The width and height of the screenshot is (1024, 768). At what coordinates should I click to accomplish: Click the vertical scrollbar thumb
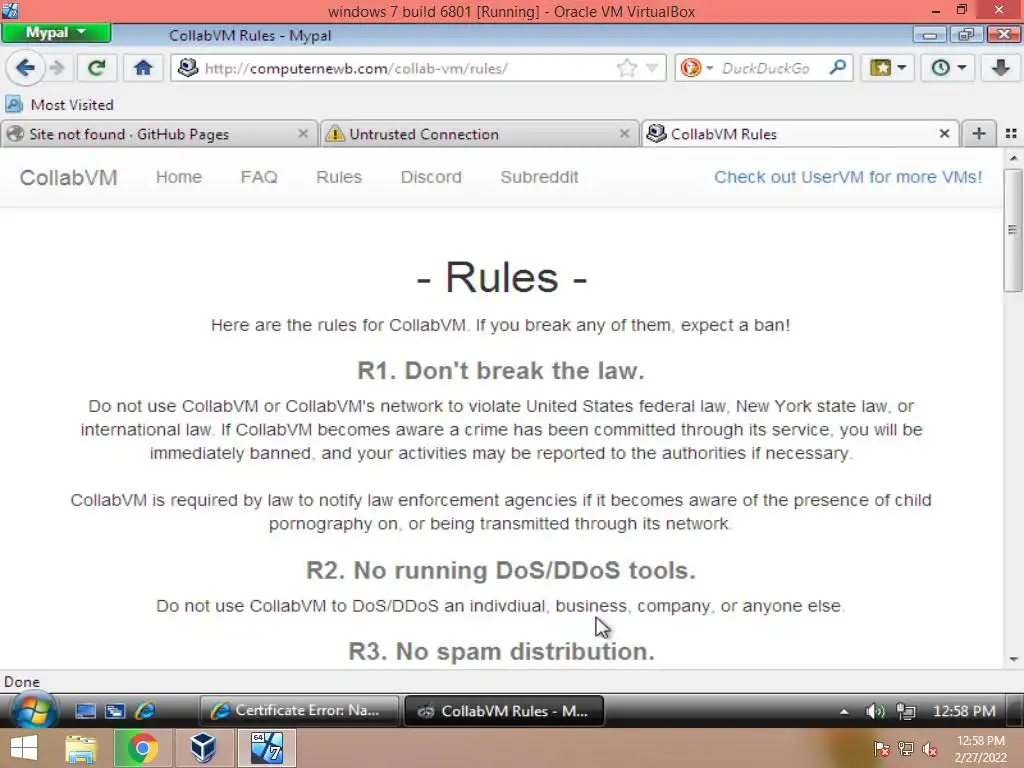pos(1013,230)
